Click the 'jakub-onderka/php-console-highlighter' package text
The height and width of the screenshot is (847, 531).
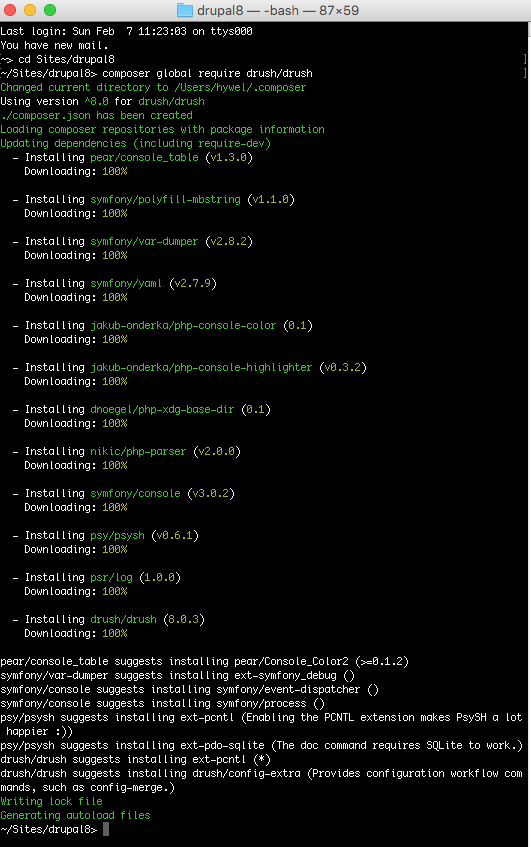pyautogui.click(x=201, y=368)
